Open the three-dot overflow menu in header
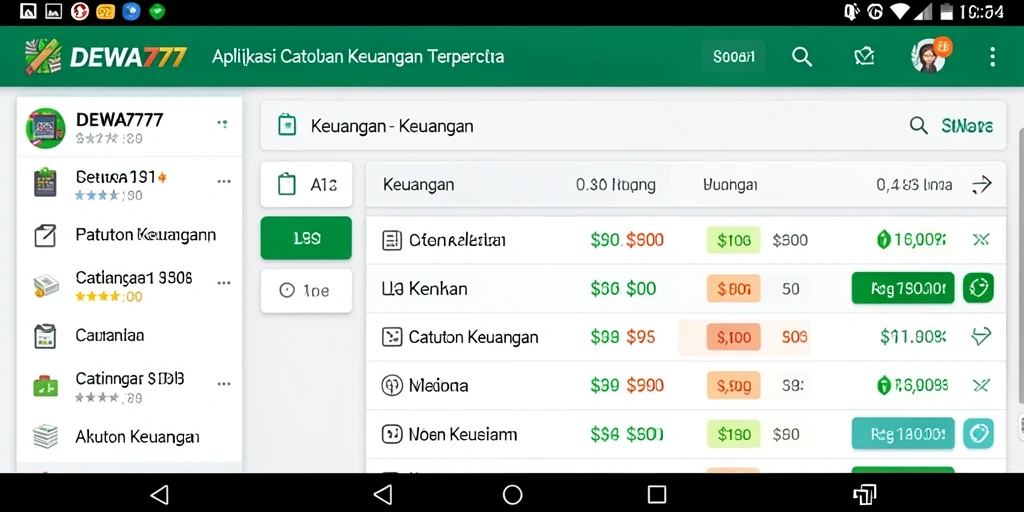The width and height of the screenshot is (1024, 512). [x=992, y=57]
